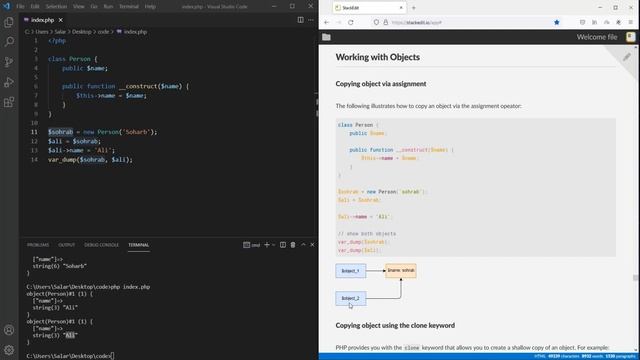Click line 11 in the gutter
Viewport: 640px width, 360px height.
click(34, 132)
